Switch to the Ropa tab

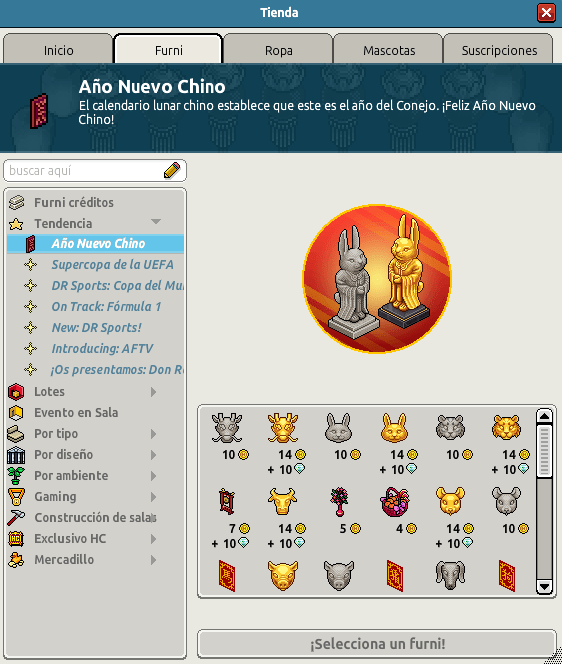pyautogui.click(x=278, y=49)
